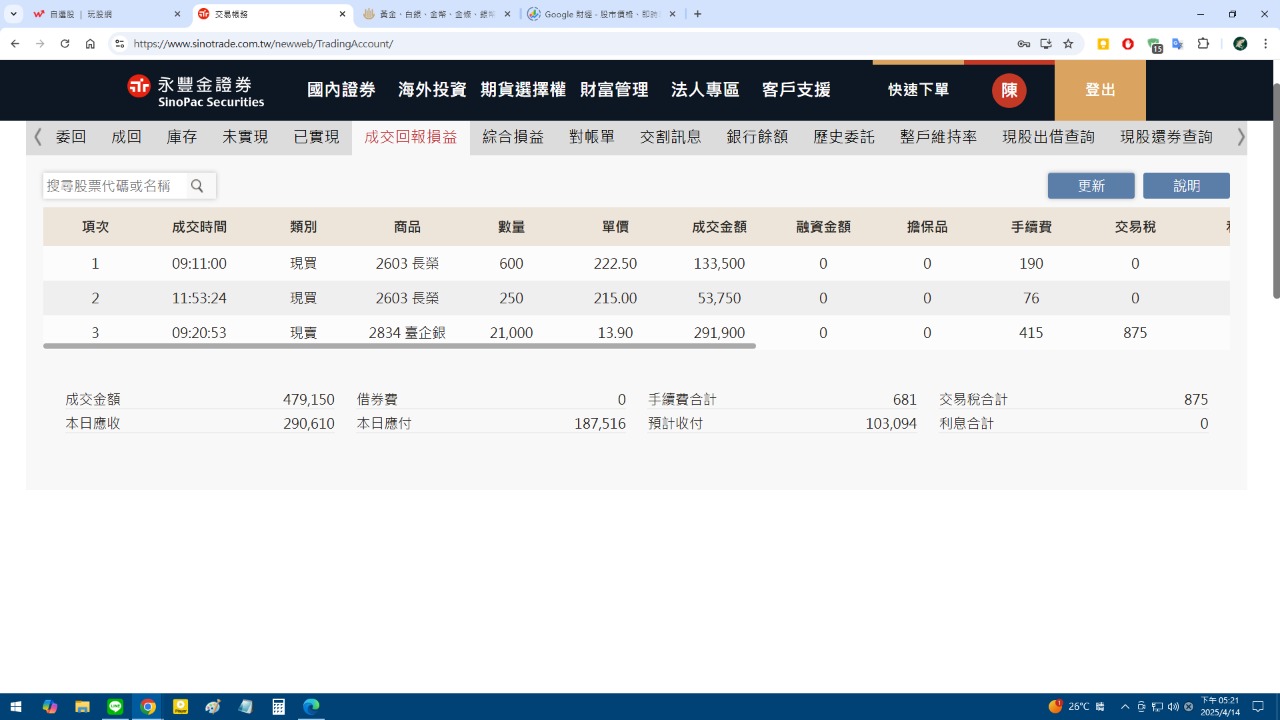The width and height of the screenshot is (1280, 720).
Task: Switch to the 庫存 tab
Action: (x=182, y=137)
